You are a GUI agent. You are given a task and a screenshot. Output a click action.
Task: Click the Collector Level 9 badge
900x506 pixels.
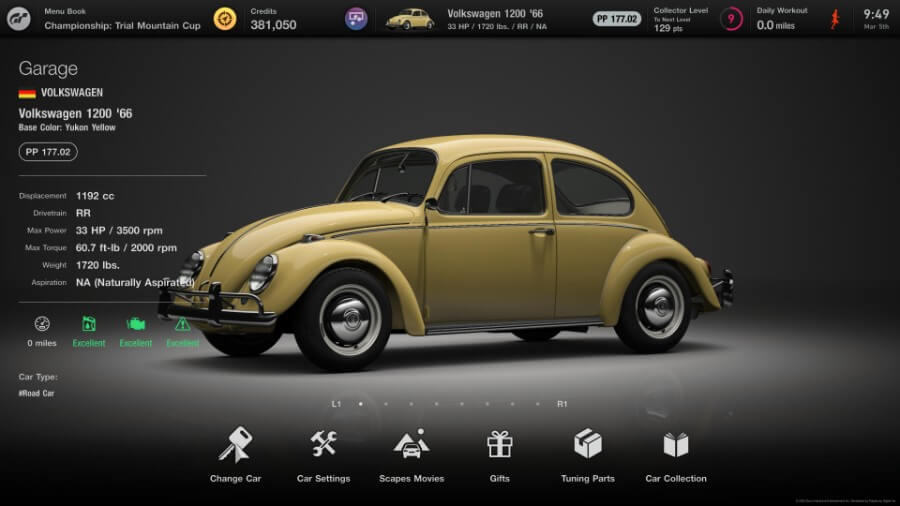(732, 19)
